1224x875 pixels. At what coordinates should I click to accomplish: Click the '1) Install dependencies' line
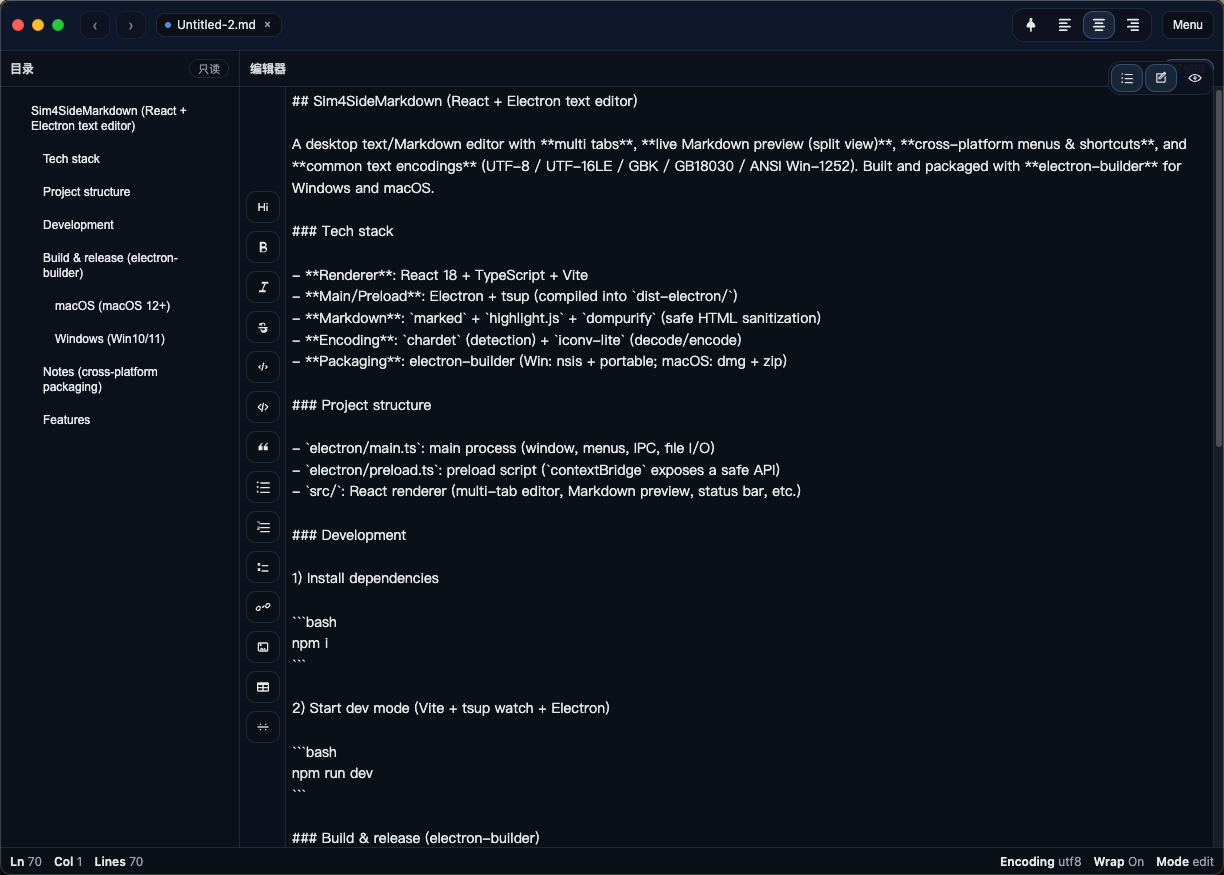coord(365,578)
